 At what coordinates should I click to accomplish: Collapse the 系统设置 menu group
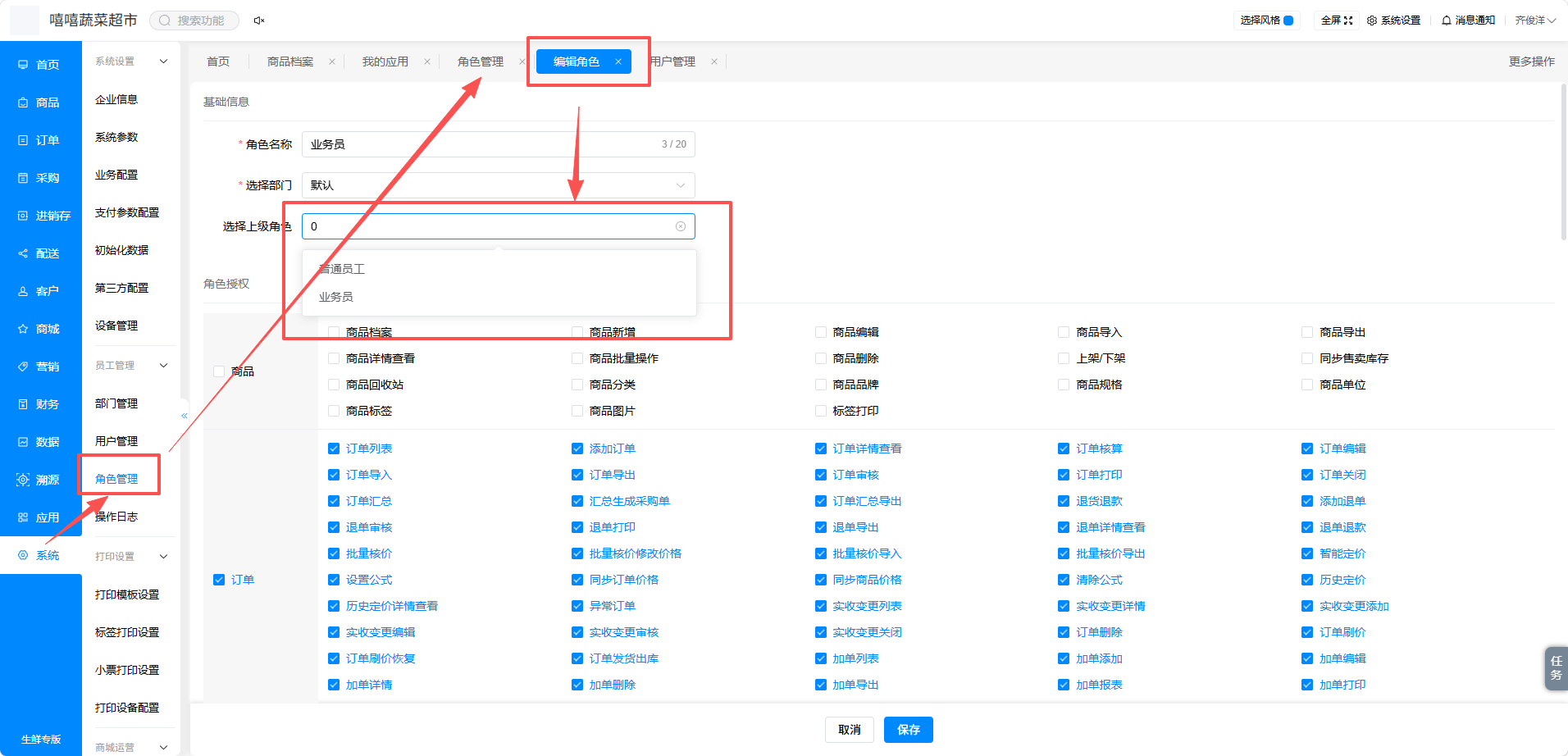coord(163,61)
